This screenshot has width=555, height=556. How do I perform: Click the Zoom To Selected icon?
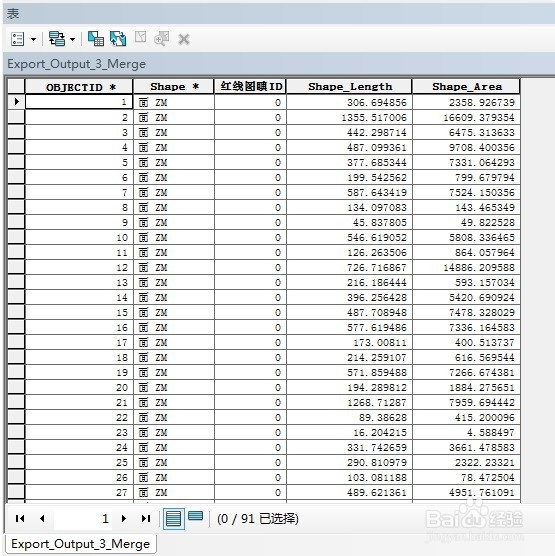[162, 38]
